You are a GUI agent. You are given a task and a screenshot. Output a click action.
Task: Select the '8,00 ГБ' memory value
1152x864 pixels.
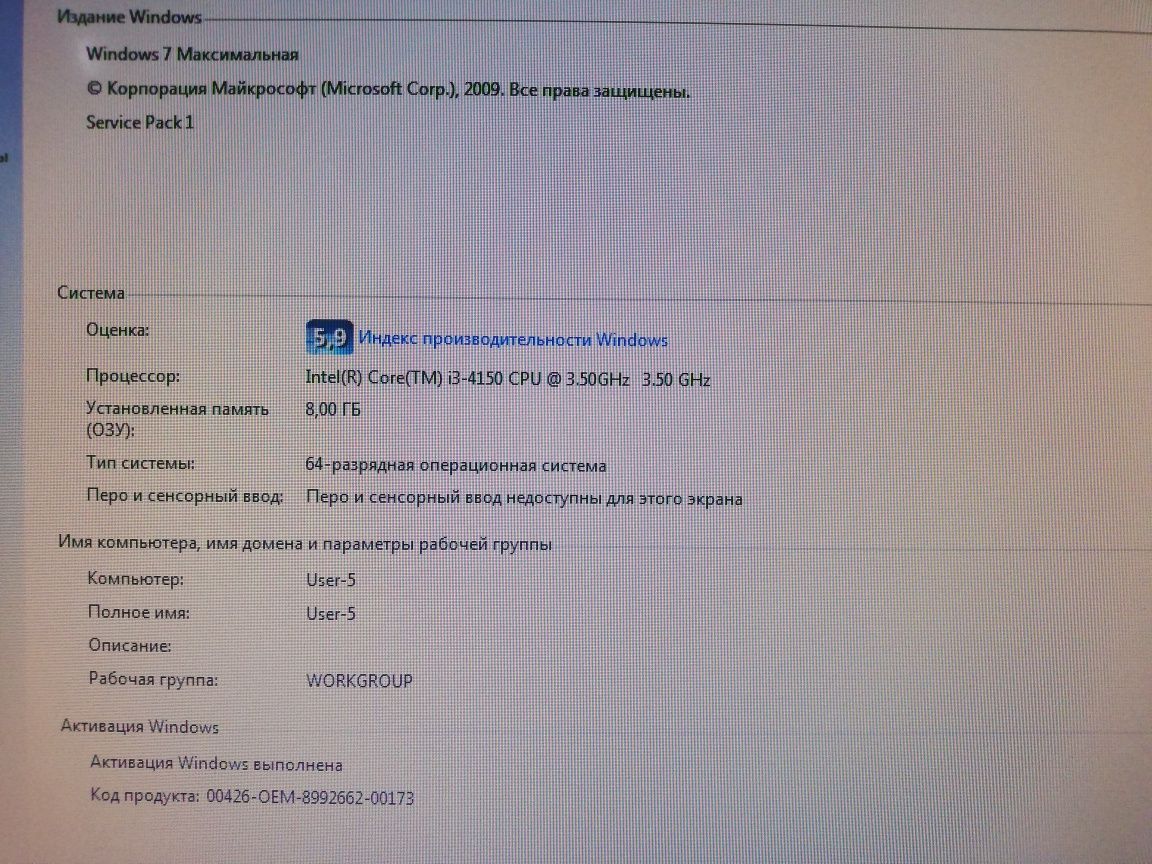tap(333, 409)
